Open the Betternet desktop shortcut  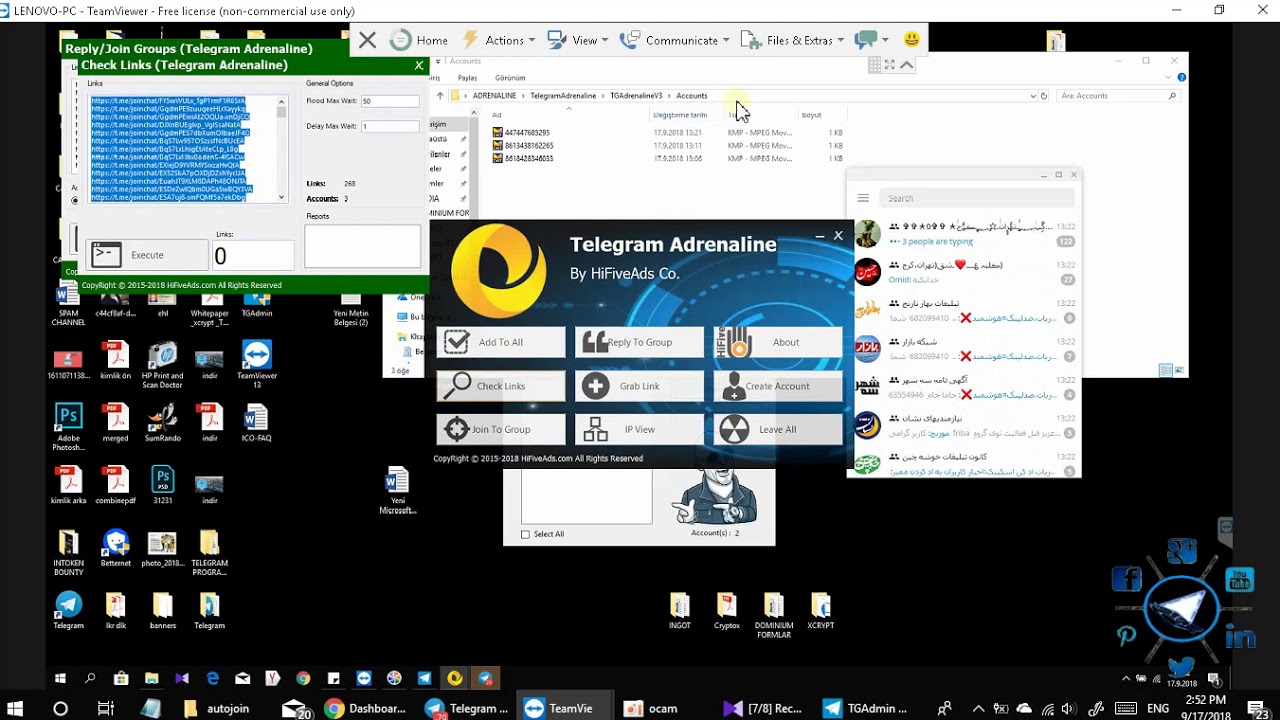pyautogui.click(x=115, y=548)
